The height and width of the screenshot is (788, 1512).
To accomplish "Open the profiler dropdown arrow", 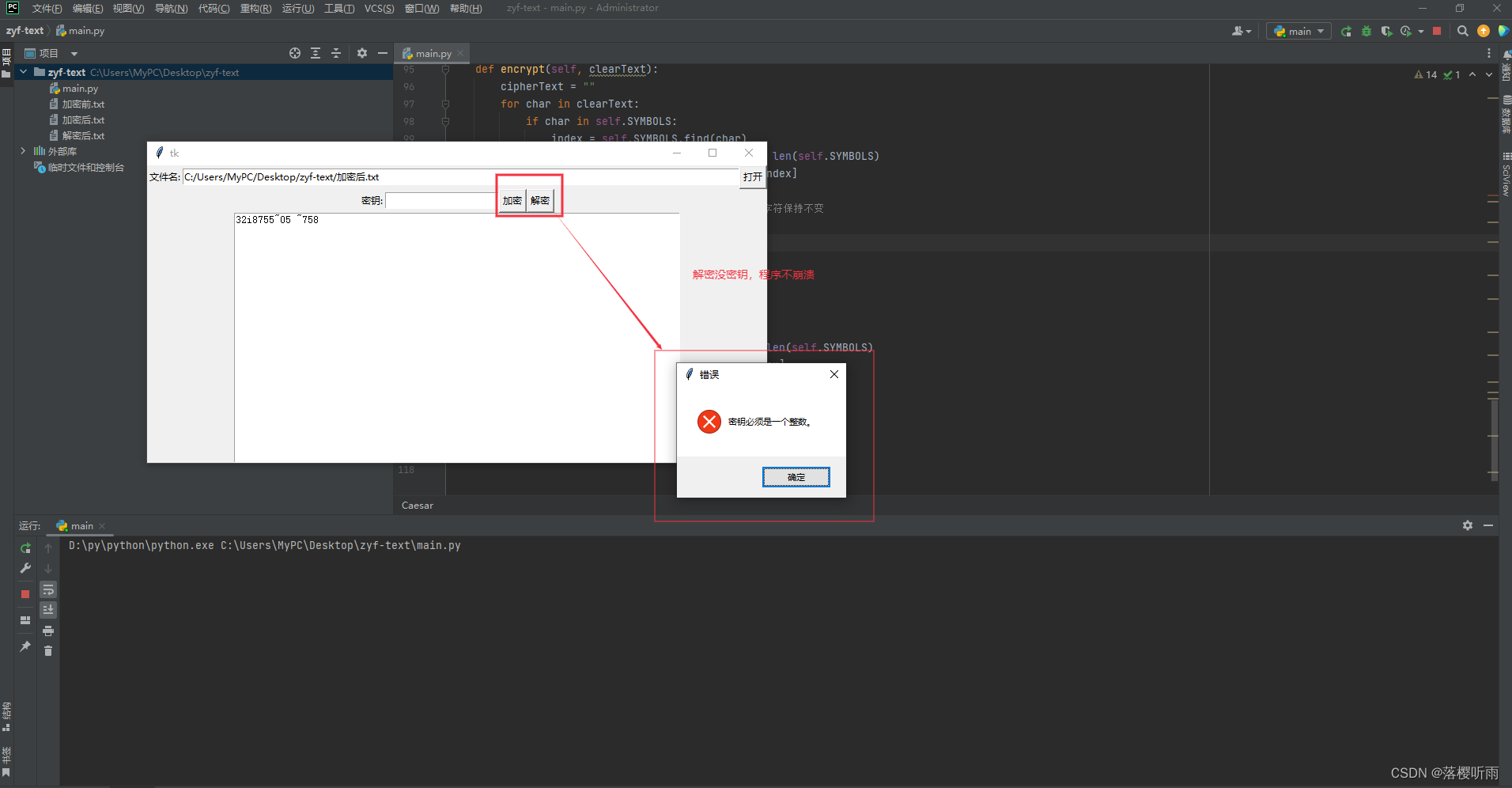I will pos(1421,32).
